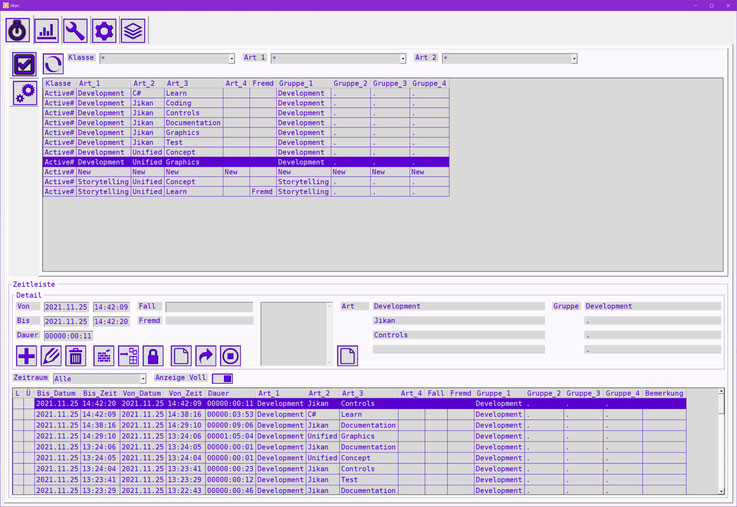This screenshot has width=737, height=507.
Task: Select the upper Jikan Graphics row
Action: point(246,133)
